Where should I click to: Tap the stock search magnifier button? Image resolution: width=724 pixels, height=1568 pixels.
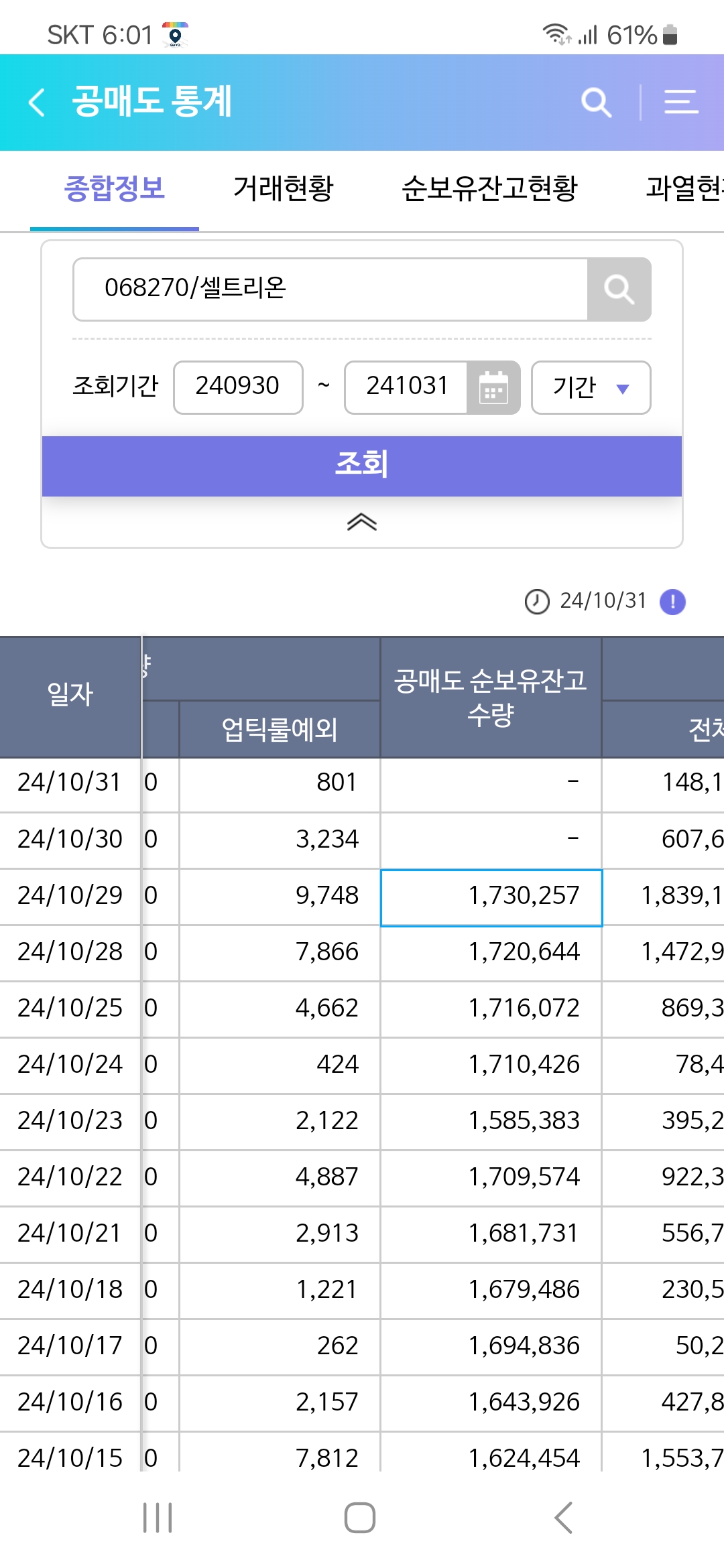click(x=619, y=289)
